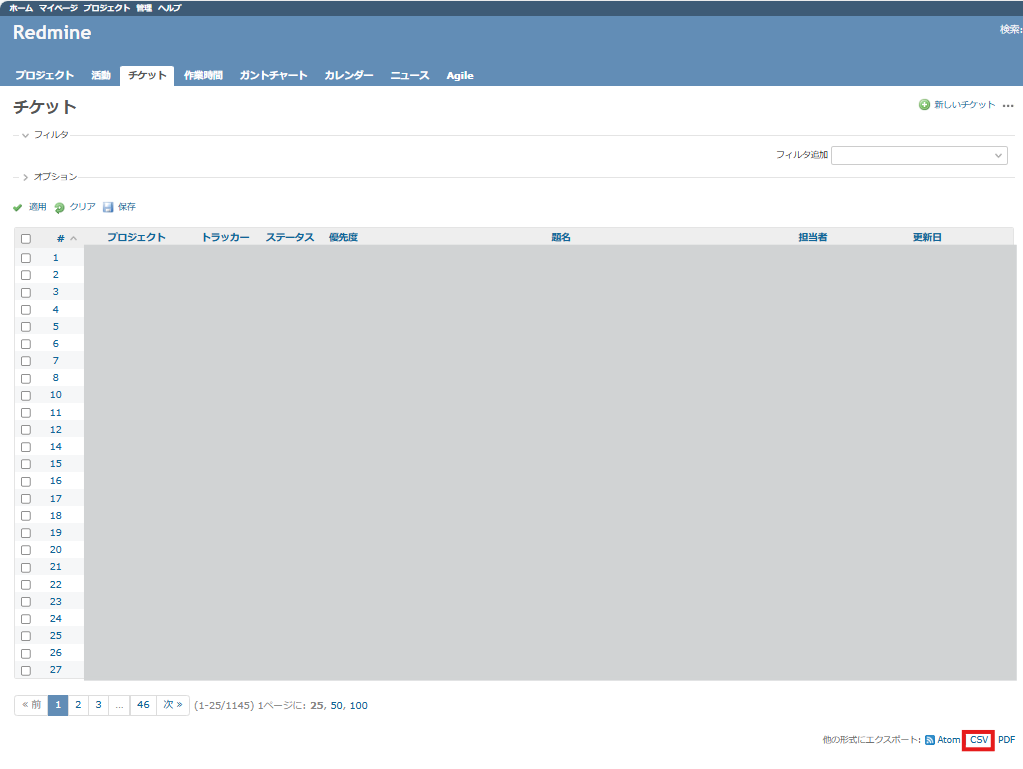Show 100 issues per page
Image resolution: width=1023 pixels, height=769 pixels.
357,705
